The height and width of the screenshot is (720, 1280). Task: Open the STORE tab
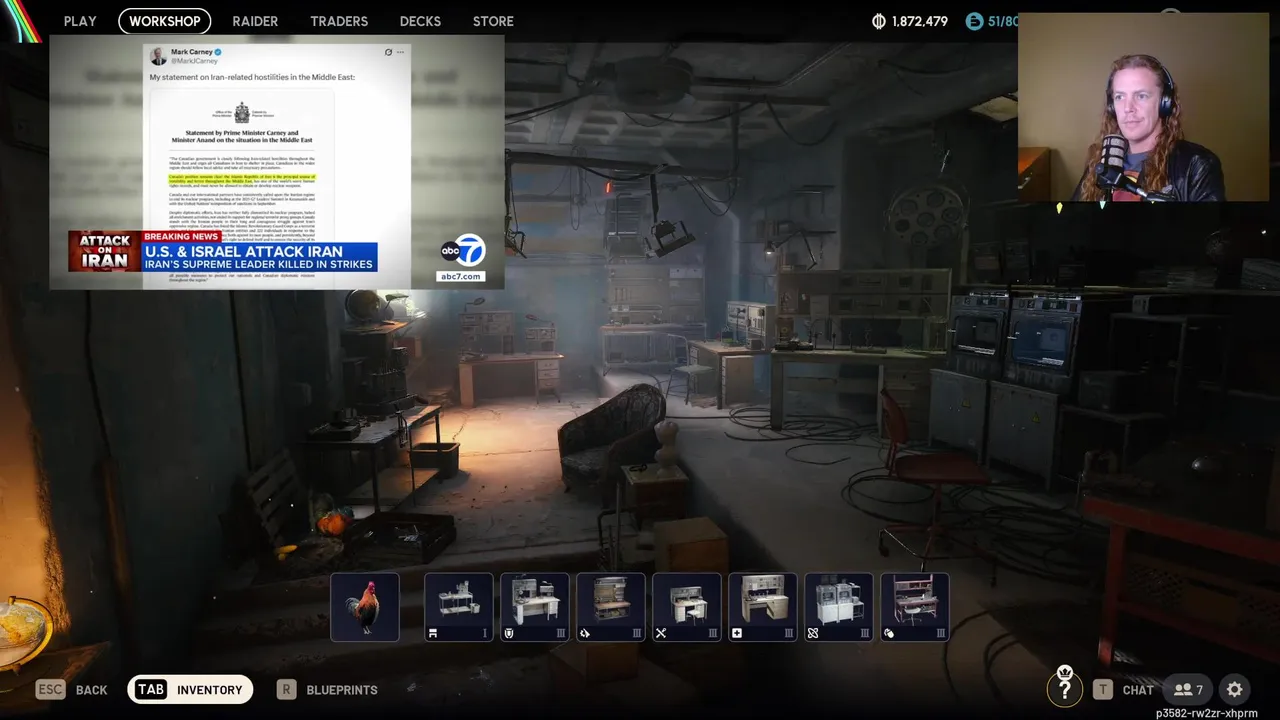coord(493,21)
